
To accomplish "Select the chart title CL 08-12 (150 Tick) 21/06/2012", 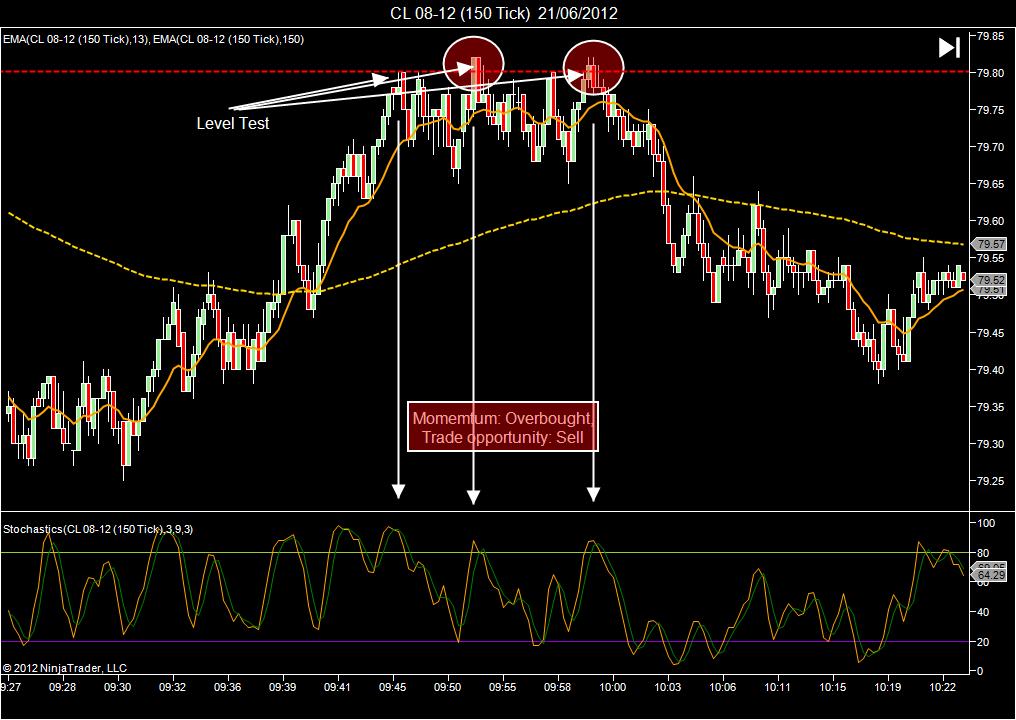I will [503, 13].
